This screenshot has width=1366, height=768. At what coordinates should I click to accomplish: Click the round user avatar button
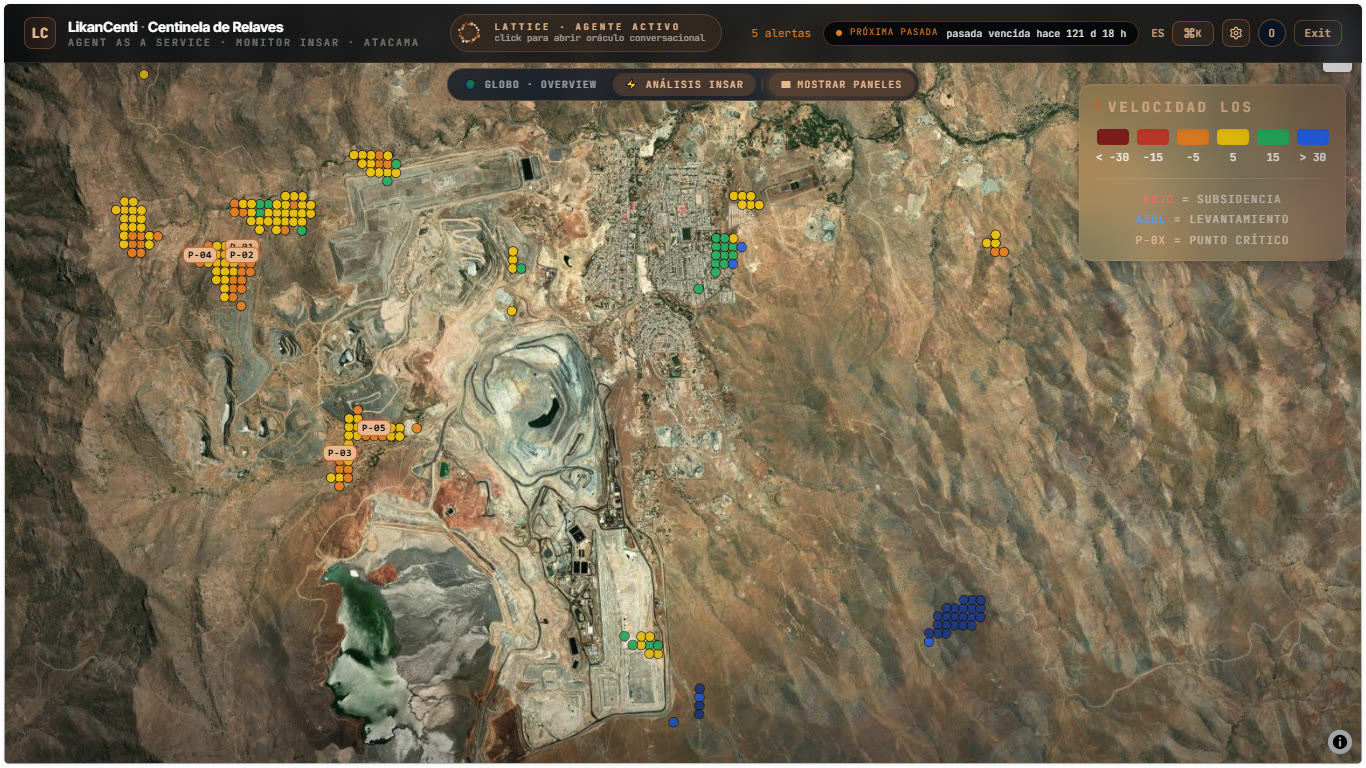(1272, 33)
